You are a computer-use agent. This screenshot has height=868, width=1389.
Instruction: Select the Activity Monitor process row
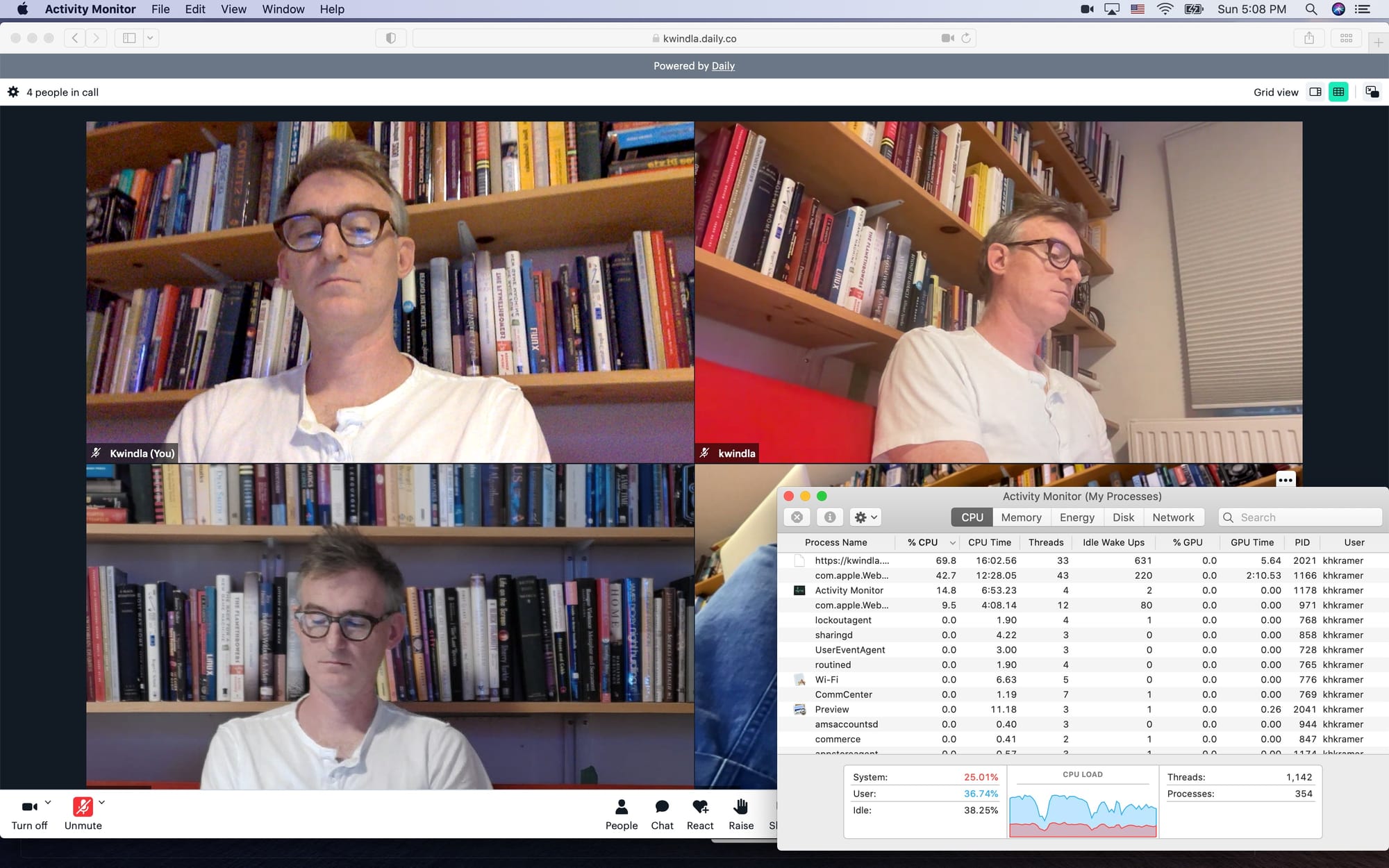(x=849, y=590)
